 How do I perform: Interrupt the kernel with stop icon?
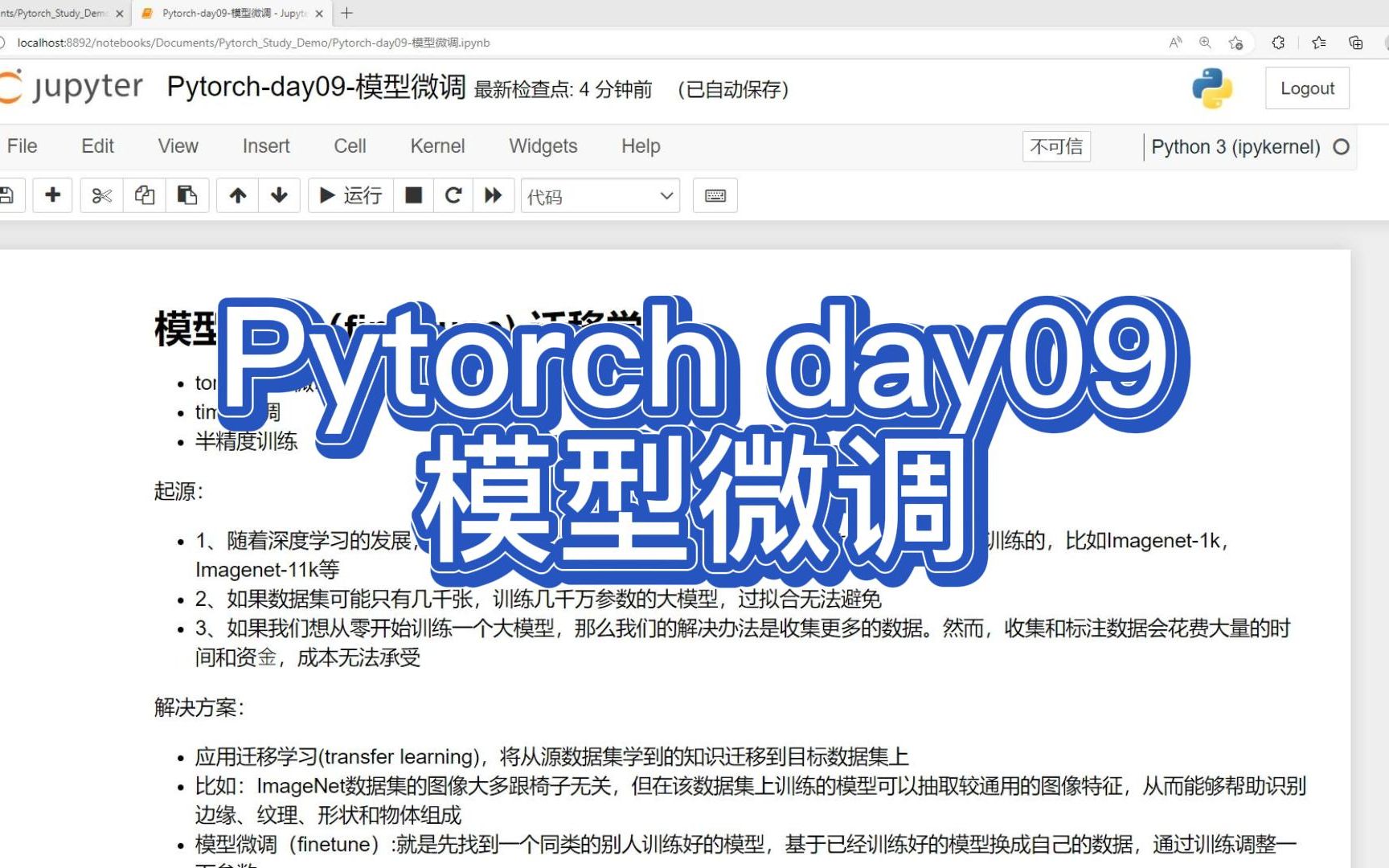point(414,195)
